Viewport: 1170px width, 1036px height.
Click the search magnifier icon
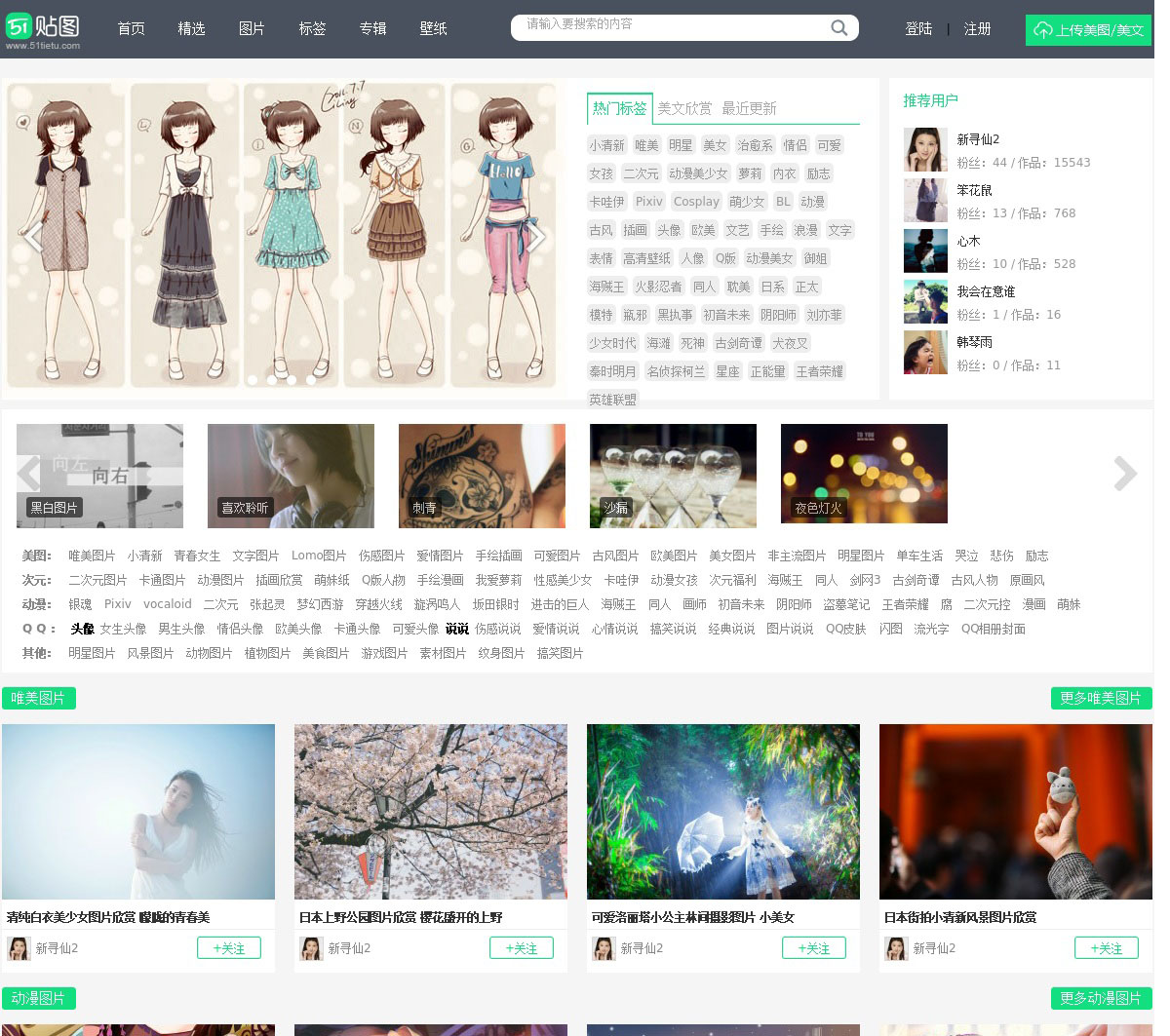838,27
